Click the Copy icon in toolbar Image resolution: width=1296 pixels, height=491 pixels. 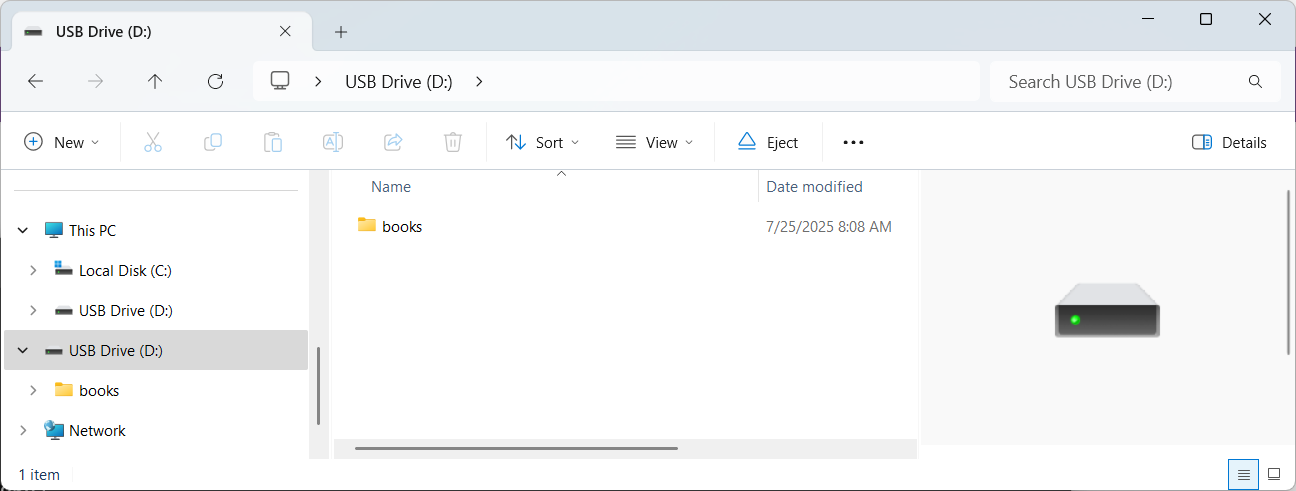tap(213, 142)
